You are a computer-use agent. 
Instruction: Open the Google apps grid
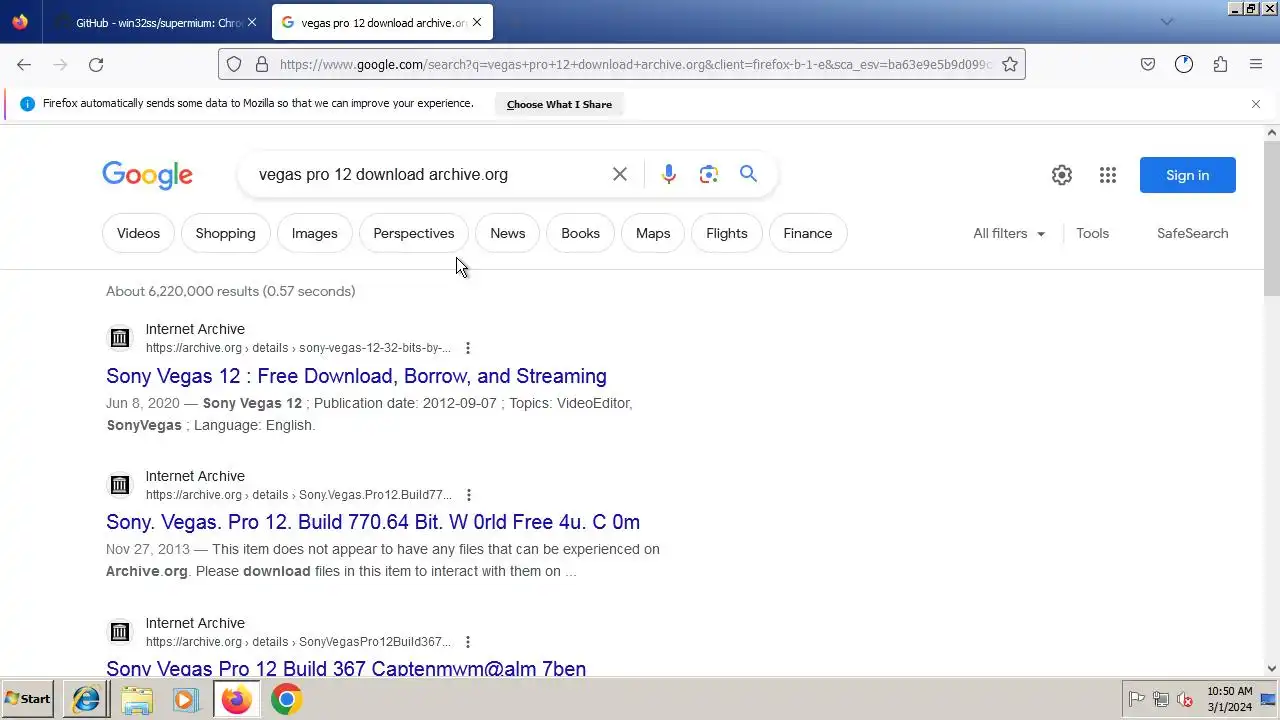click(1108, 175)
